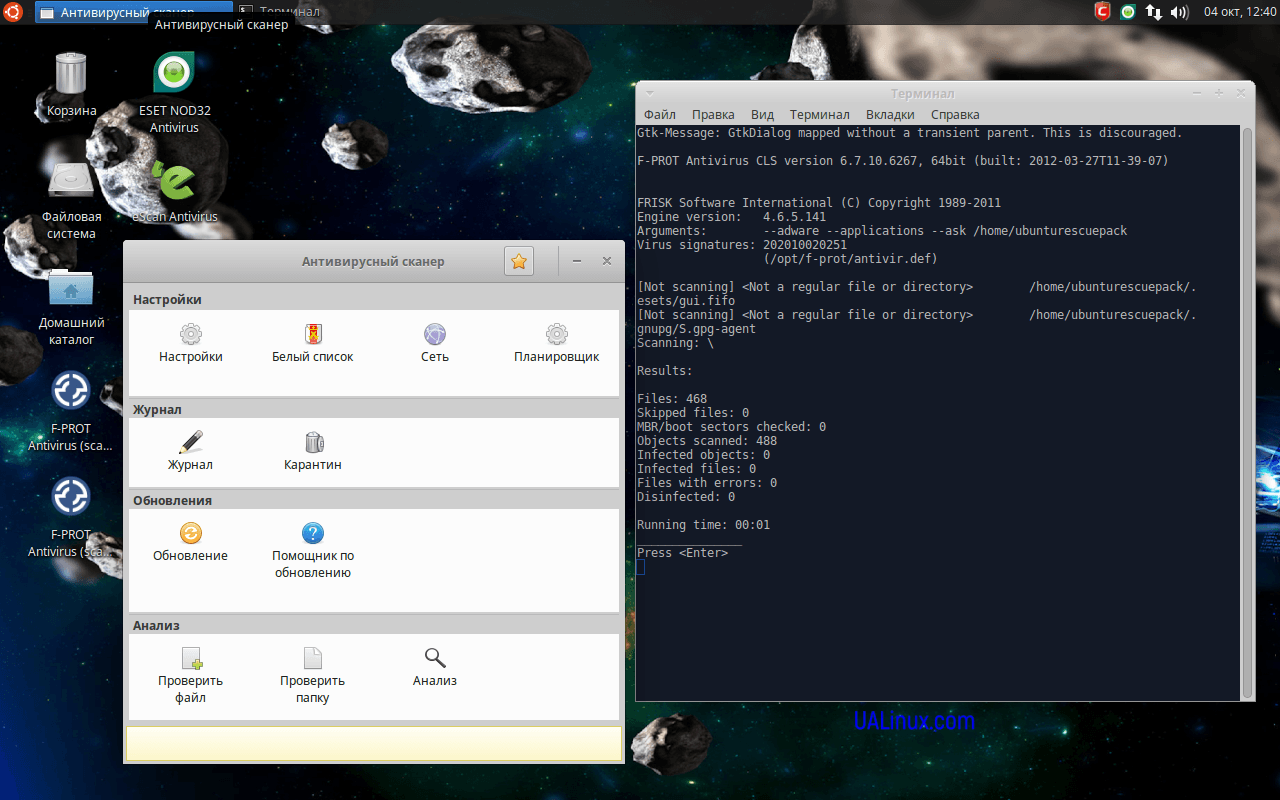Click the "Running time: 00:01" line
Viewport: 1280px width, 800px height.
click(x=703, y=525)
